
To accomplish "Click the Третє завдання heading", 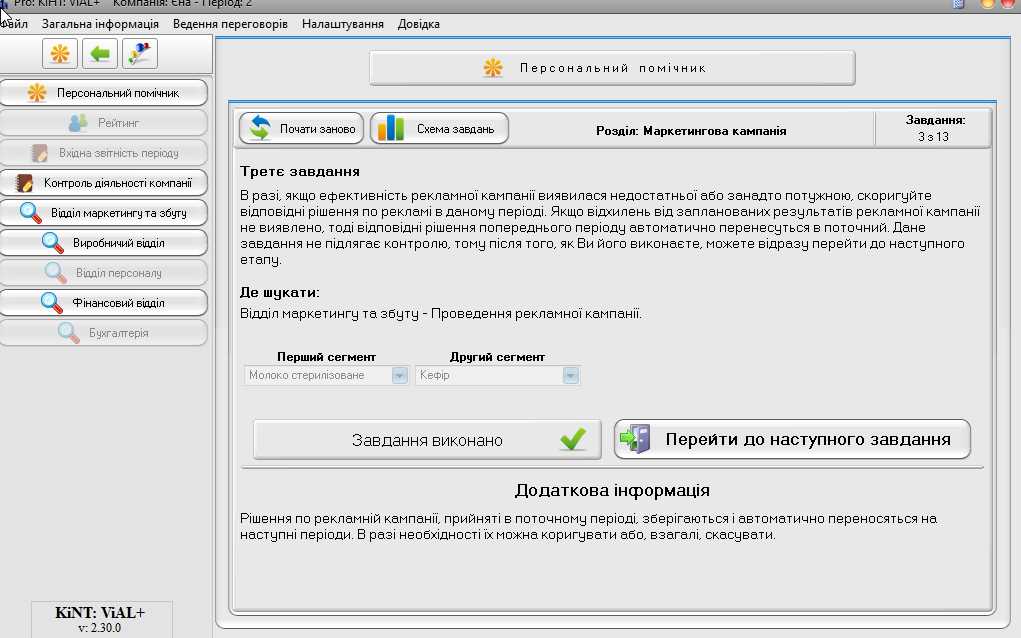I will pyautogui.click(x=300, y=172).
